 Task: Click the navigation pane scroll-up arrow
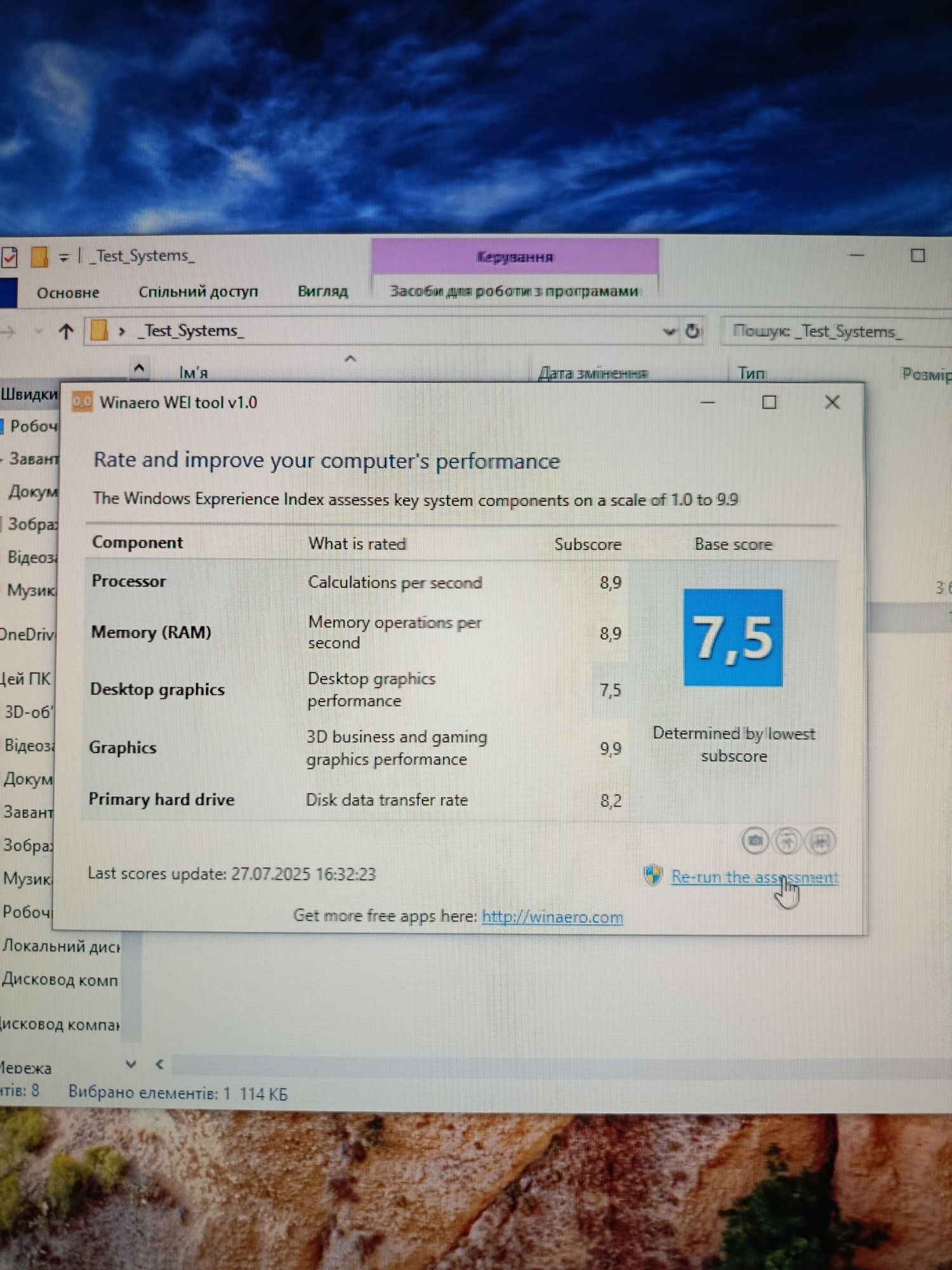[x=140, y=368]
